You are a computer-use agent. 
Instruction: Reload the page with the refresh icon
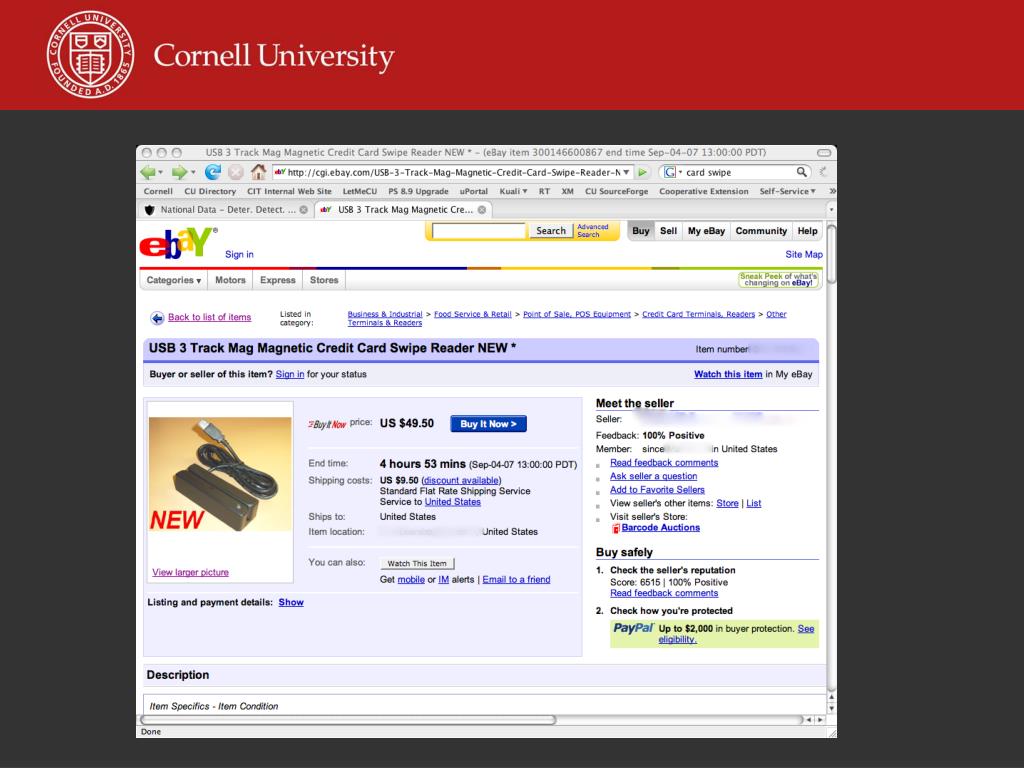(x=213, y=172)
